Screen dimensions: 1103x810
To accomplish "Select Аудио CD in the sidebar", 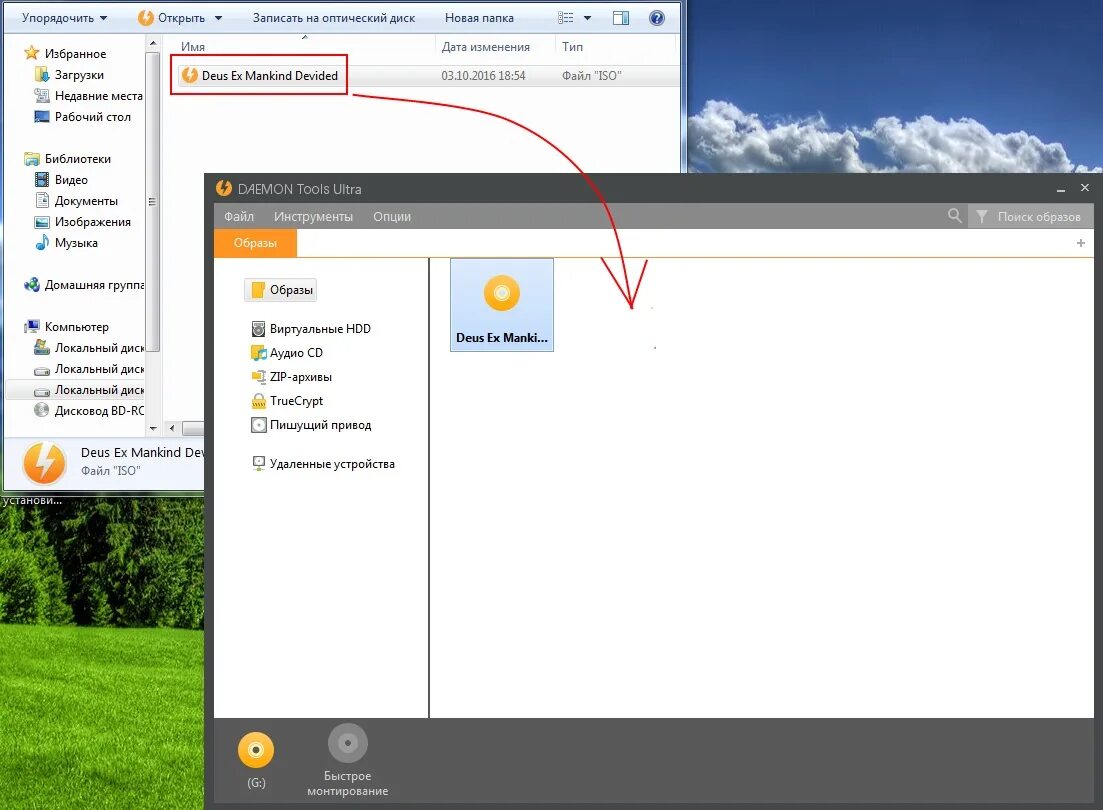I will pyautogui.click(x=287, y=353).
